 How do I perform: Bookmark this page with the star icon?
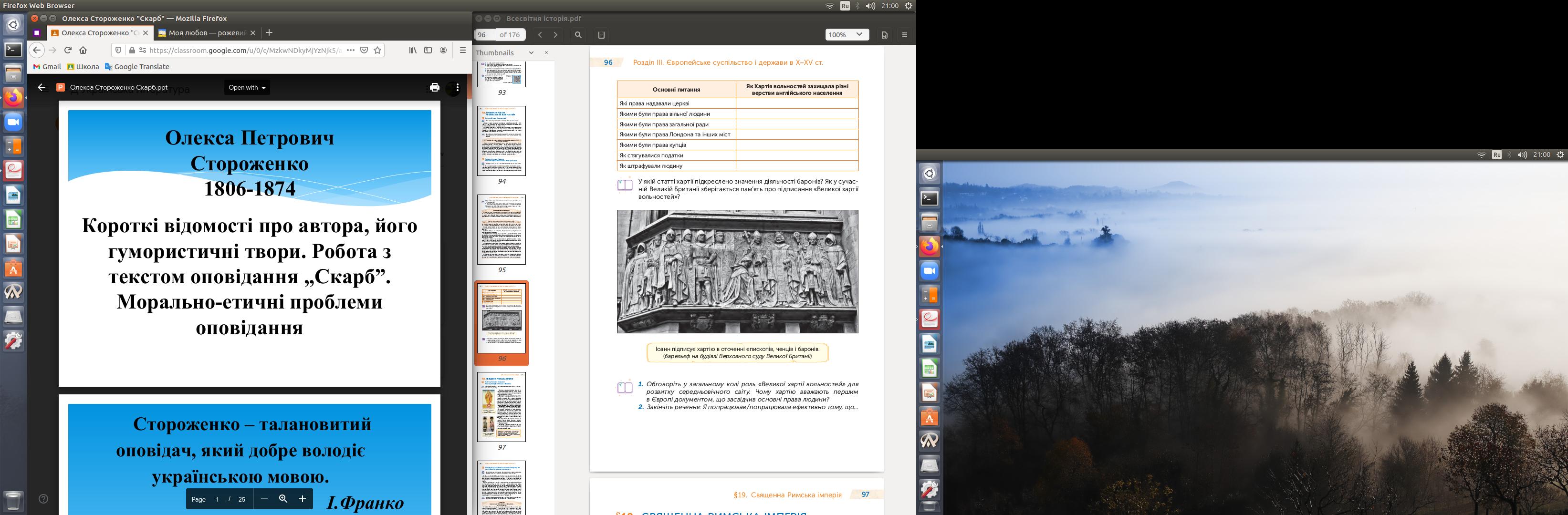[377, 50]
